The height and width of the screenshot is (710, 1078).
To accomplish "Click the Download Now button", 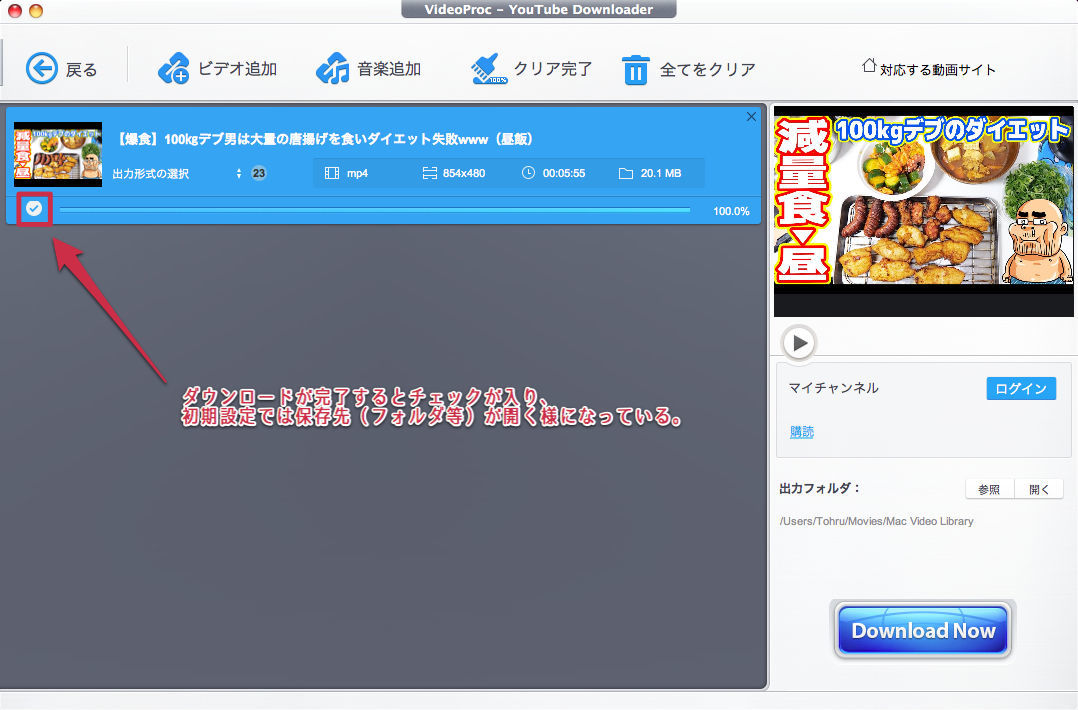I will coord(923,630).
